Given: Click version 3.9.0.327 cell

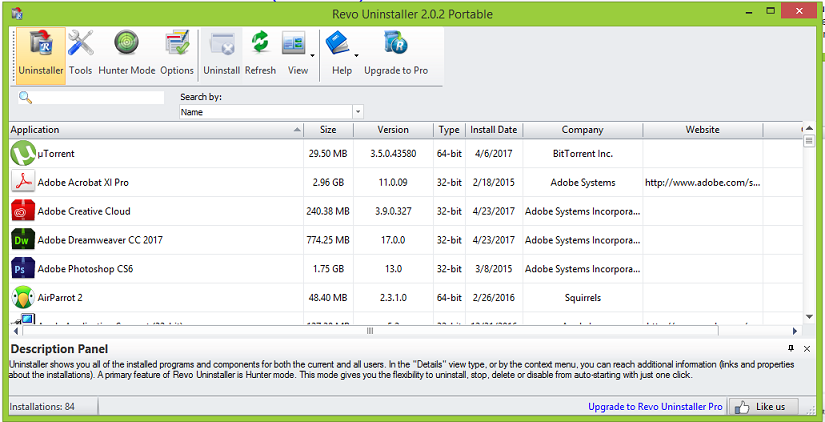Looking at the screenshot, I should point(393,212).
